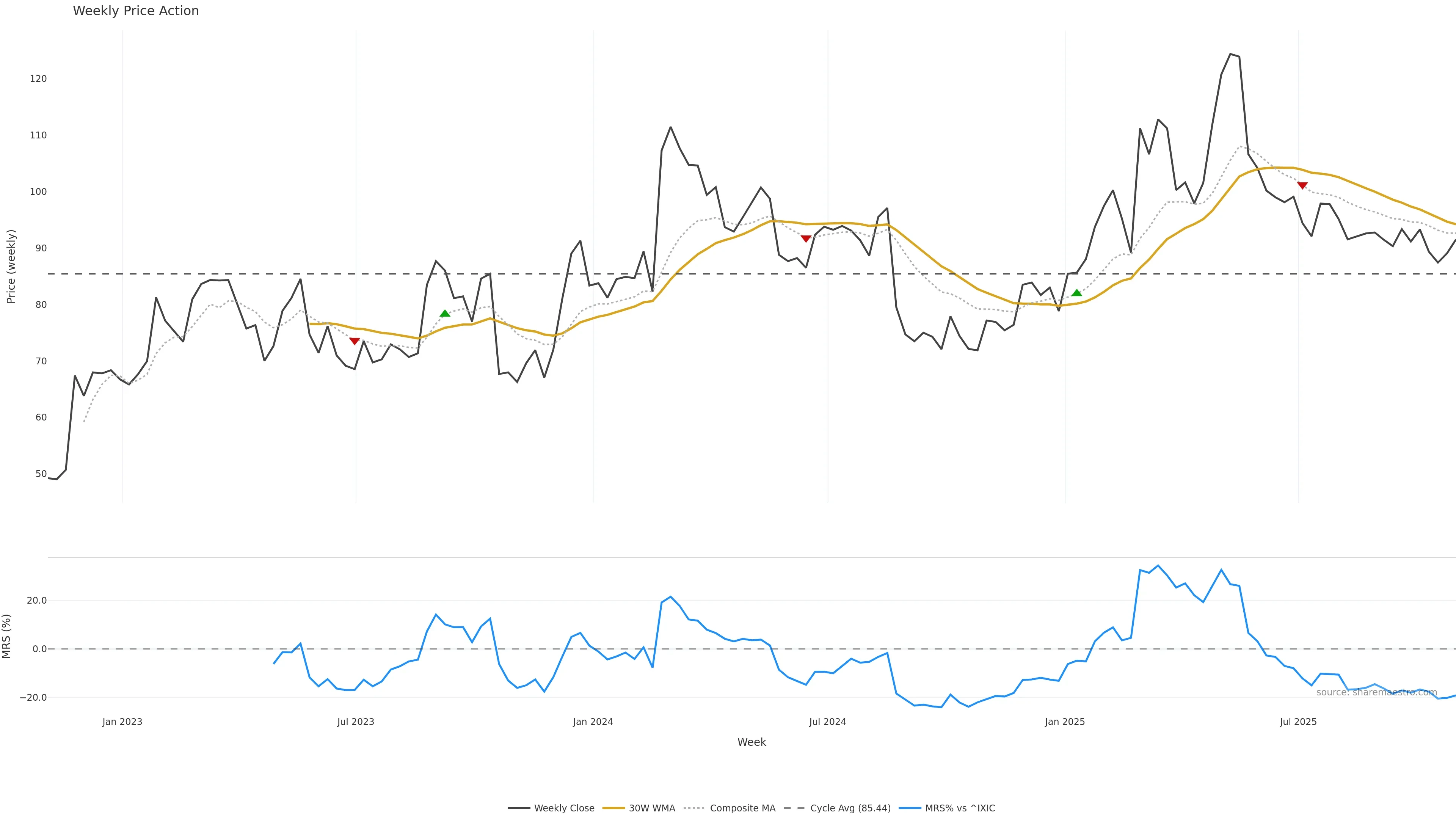Click the Weekly Close legend line sample
The height and width of the screenshot is (819, 1456).
click(518, 808)
